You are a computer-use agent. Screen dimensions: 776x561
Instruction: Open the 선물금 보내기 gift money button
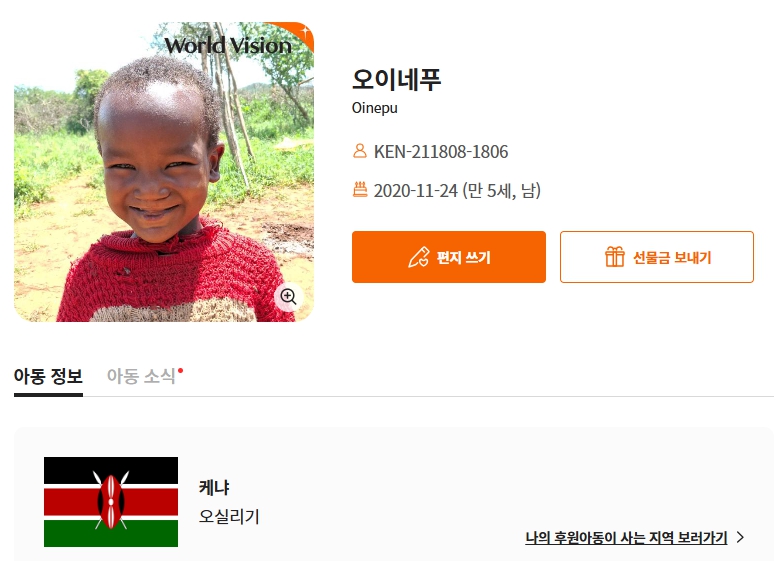[x=657, y=257]
